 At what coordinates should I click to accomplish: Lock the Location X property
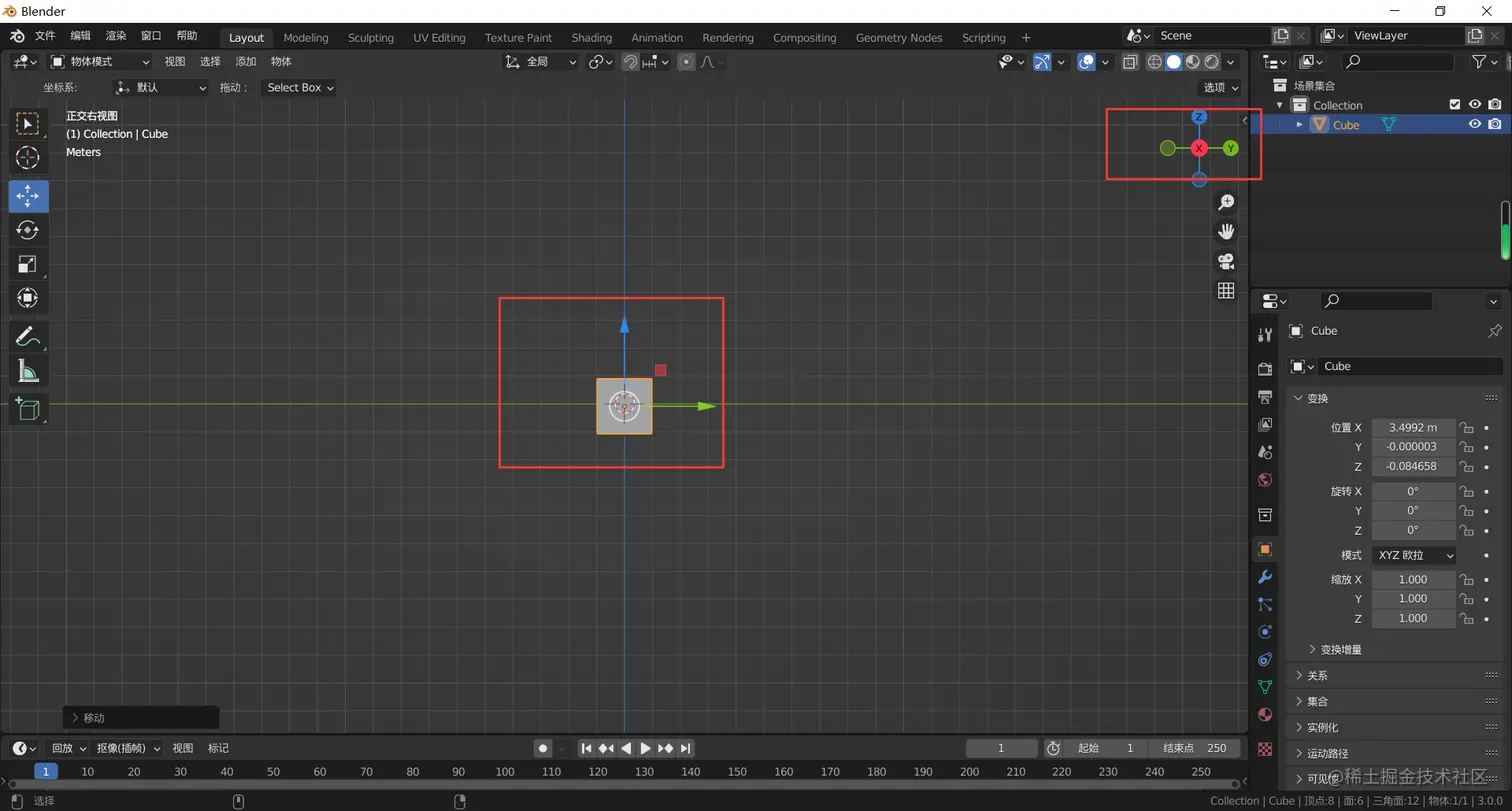click(x=1466, y=427)
